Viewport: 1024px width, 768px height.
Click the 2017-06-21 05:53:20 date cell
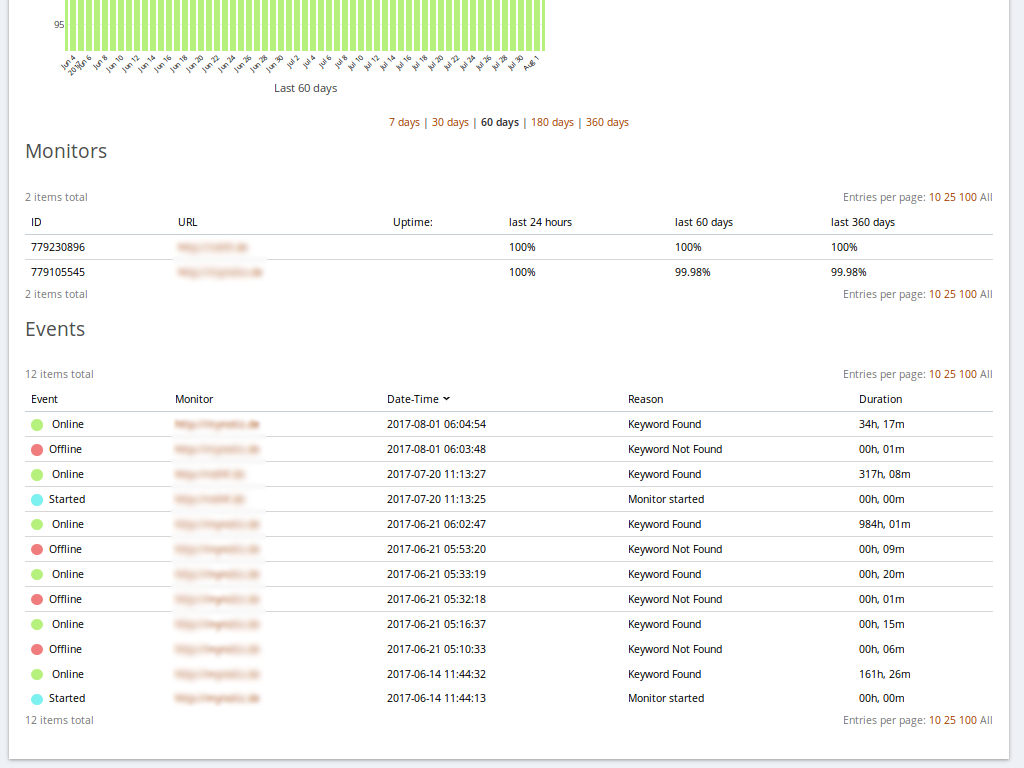click(x=436, y=549)
